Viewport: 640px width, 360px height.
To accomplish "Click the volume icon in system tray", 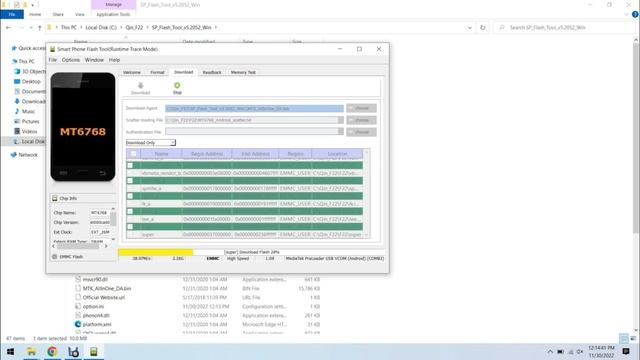I will [580, 351].
